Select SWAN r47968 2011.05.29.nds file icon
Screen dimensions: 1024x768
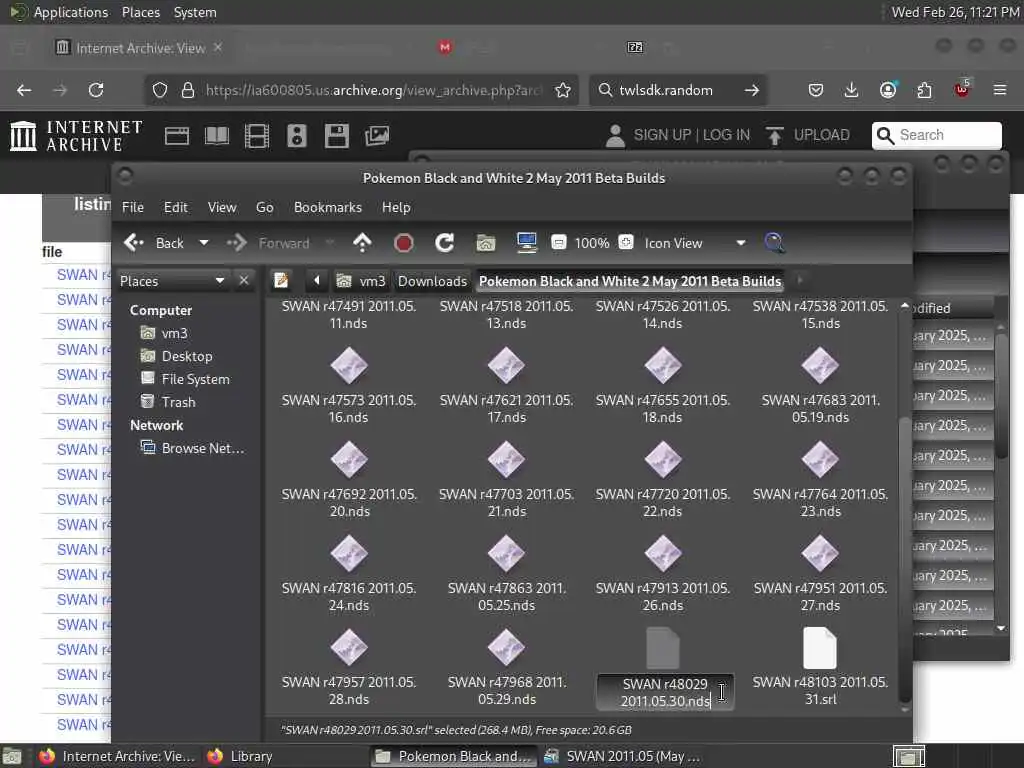(506, 648)
